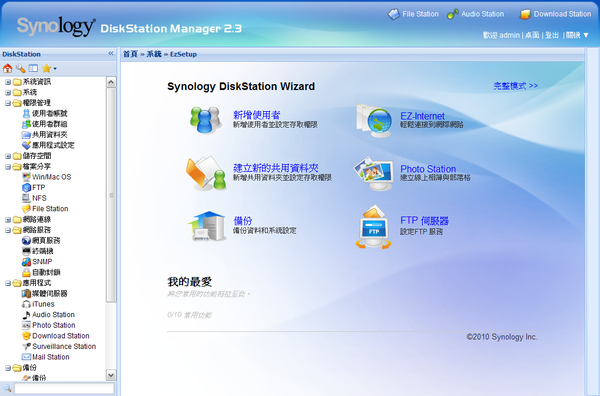Click the sidebar scrollbar up arrow

[x=111, y=82]
